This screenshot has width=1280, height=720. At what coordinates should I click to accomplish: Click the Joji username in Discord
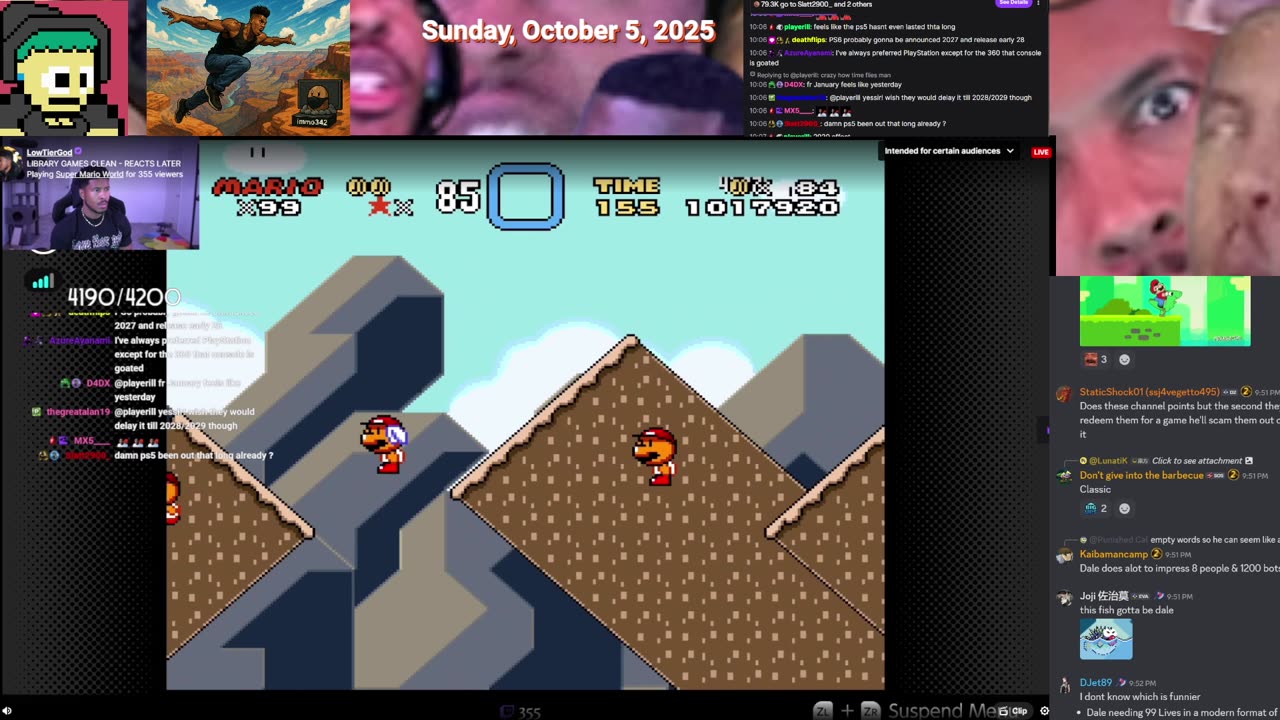coord(1103,596)
